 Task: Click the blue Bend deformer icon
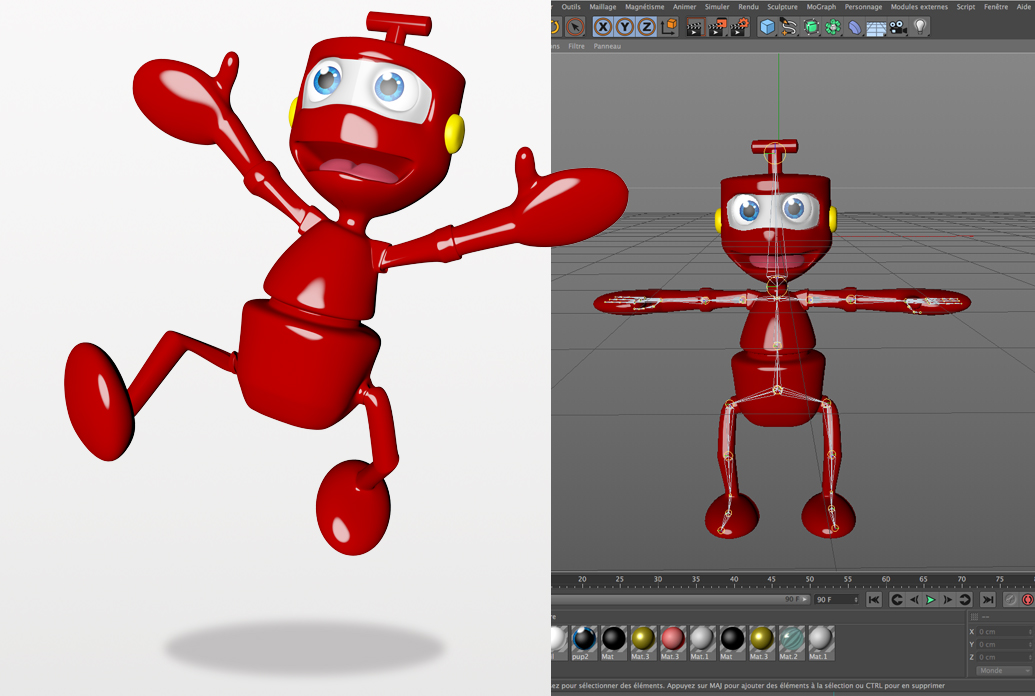click(x=855, y=28)
